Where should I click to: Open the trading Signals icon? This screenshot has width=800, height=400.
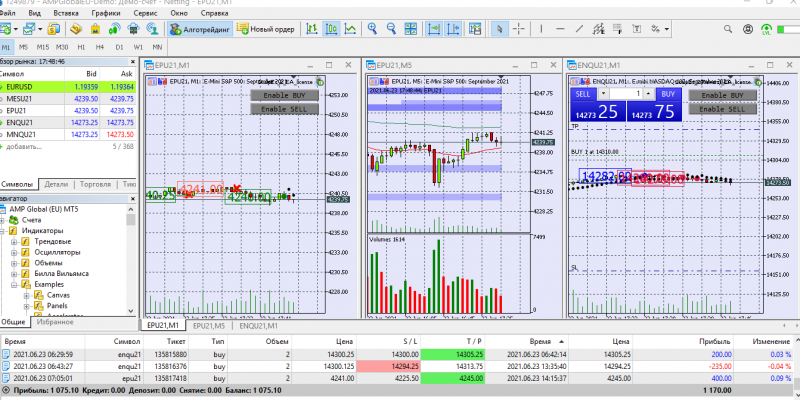[114, 29]
